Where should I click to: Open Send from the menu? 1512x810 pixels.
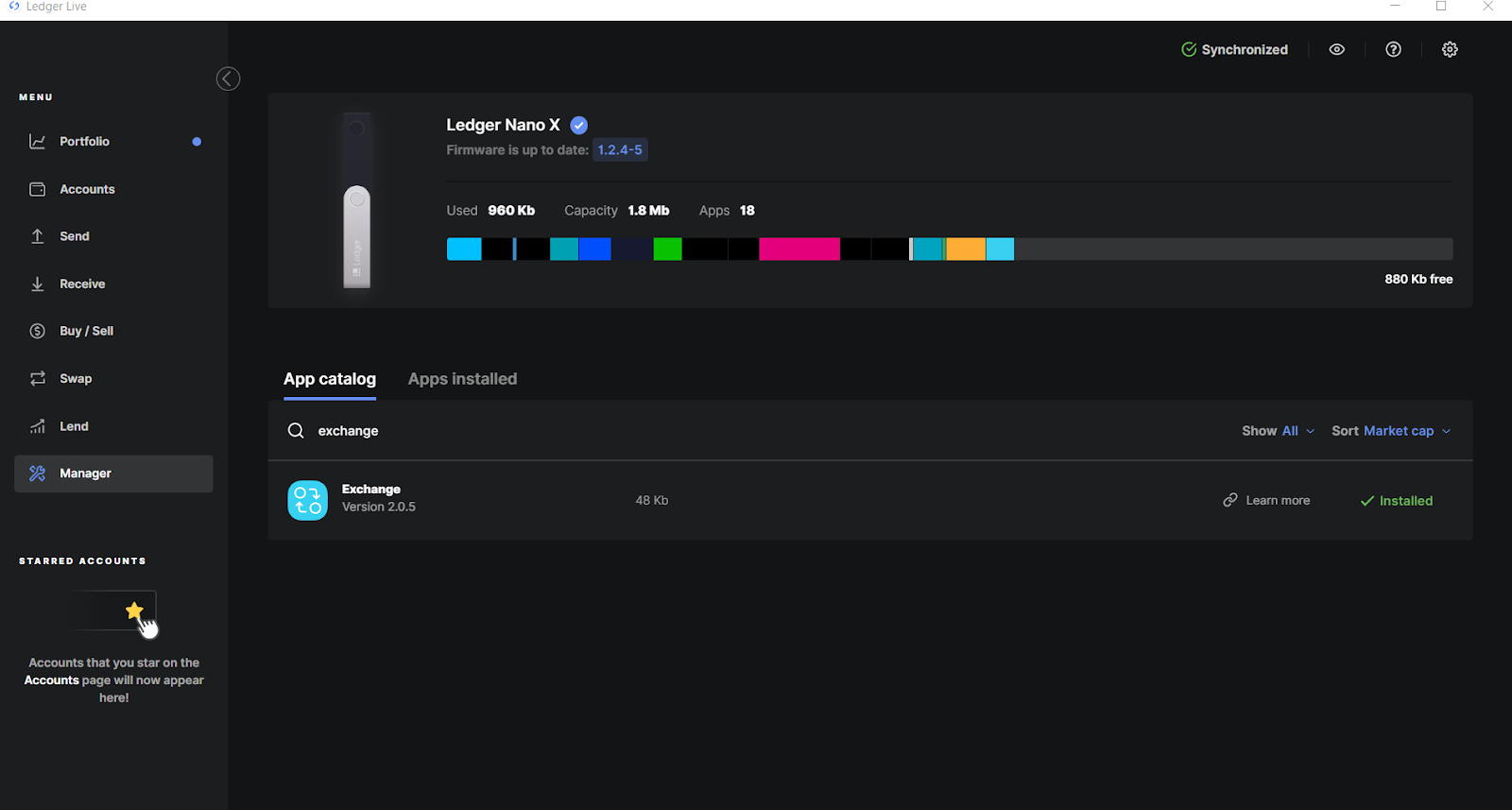[x=113, y=236]
